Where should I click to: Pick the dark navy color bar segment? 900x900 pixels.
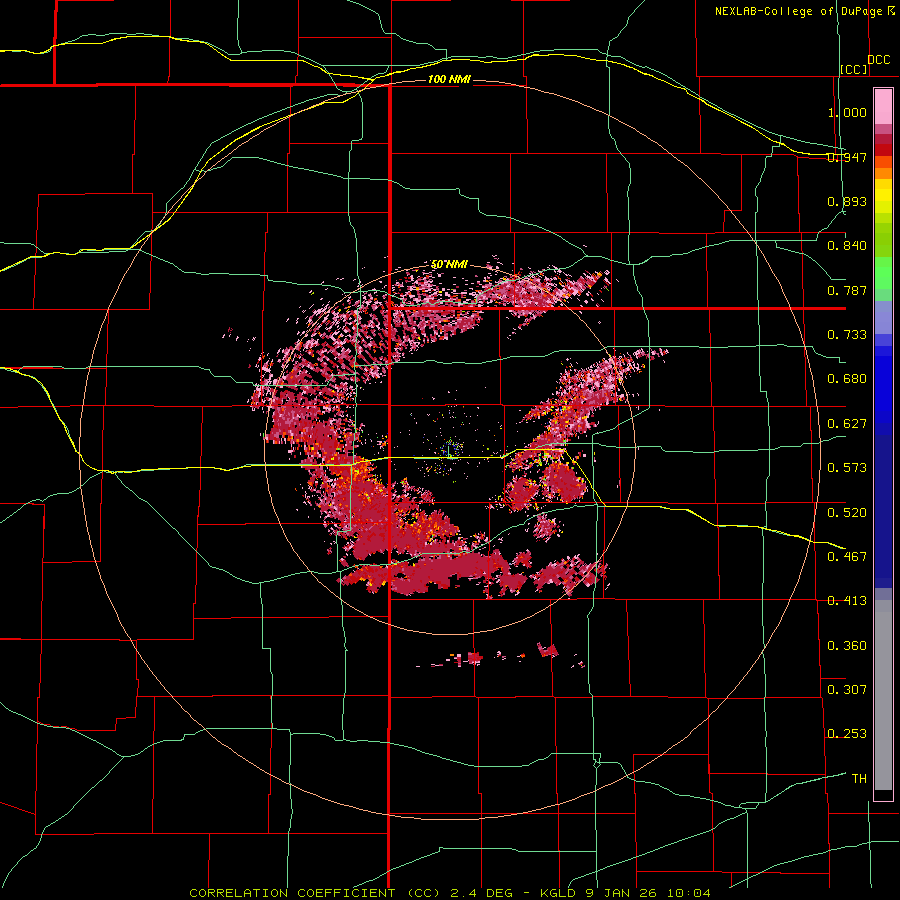pyautogui.click(x=883, y=511)
